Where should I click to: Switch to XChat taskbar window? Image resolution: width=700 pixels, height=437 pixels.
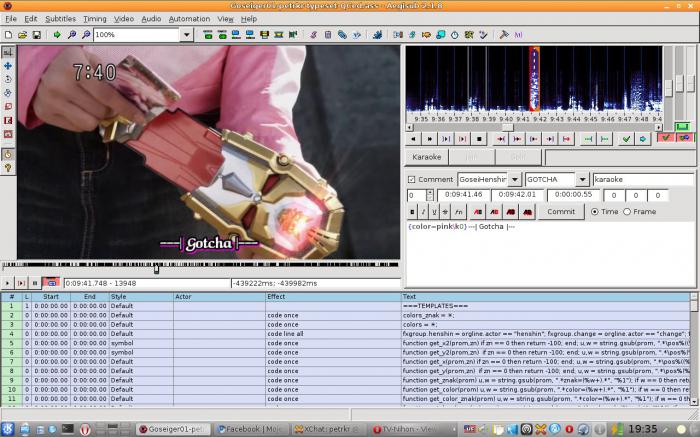coord(329,429)
